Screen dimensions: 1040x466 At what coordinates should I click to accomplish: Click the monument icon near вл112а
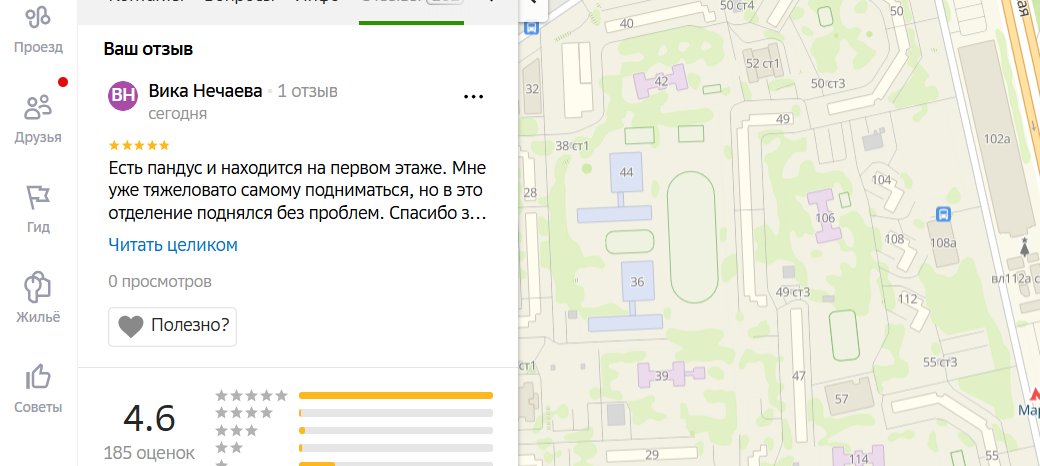[x=1025, y=248]
